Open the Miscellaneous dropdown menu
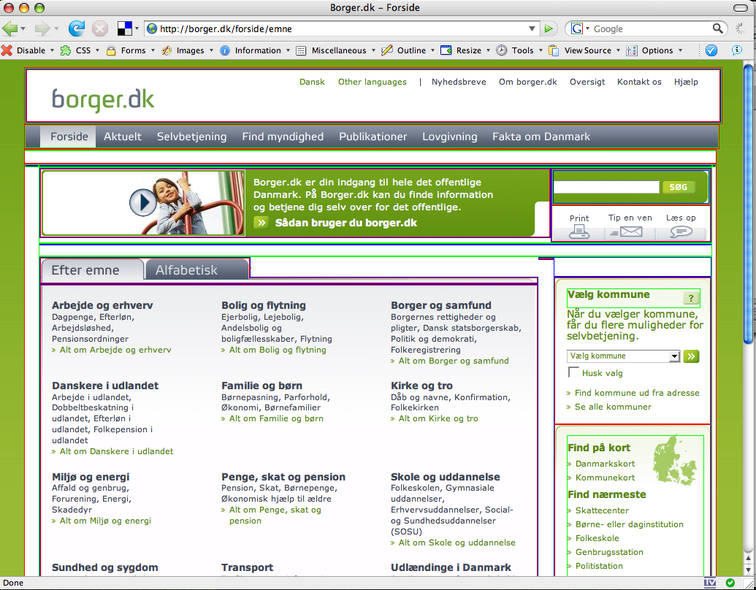The width and height of the screenshot is (756, 590). coord(336,50)
